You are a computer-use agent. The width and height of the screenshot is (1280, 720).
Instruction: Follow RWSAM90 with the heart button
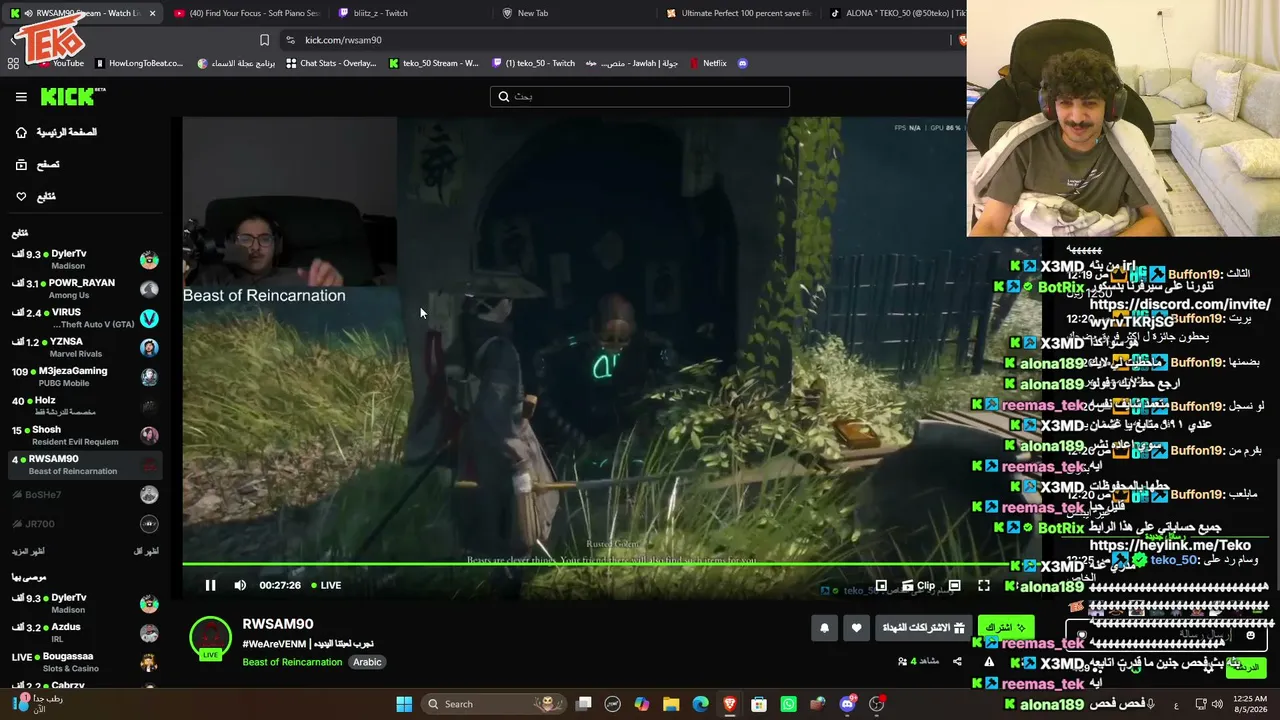pos(856,628)
